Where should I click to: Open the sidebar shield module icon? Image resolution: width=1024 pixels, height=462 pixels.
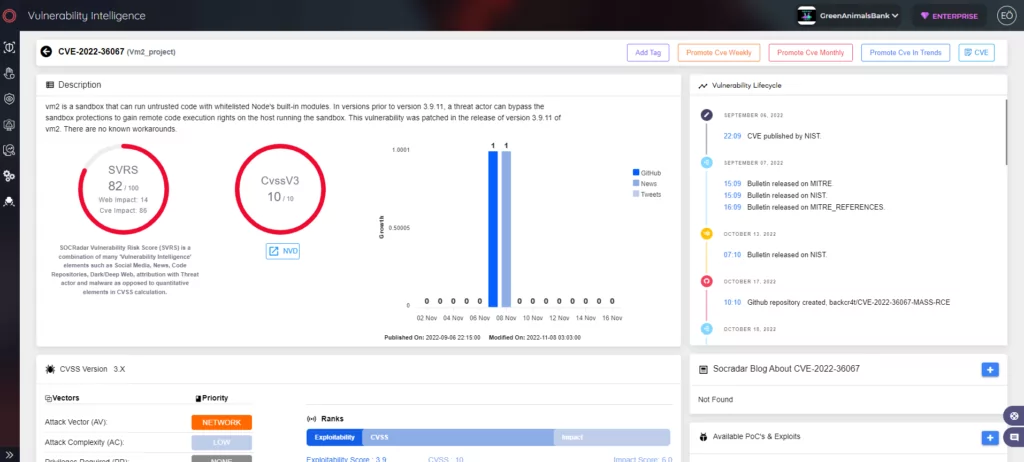click(x=9, y=99)
